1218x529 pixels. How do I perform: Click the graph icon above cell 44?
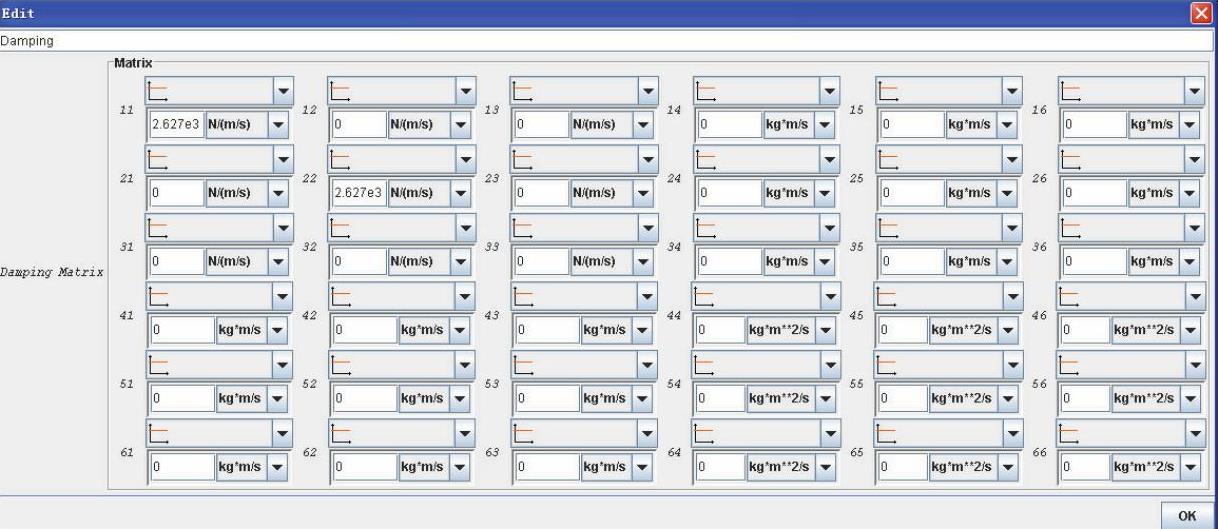click(705, 297)
